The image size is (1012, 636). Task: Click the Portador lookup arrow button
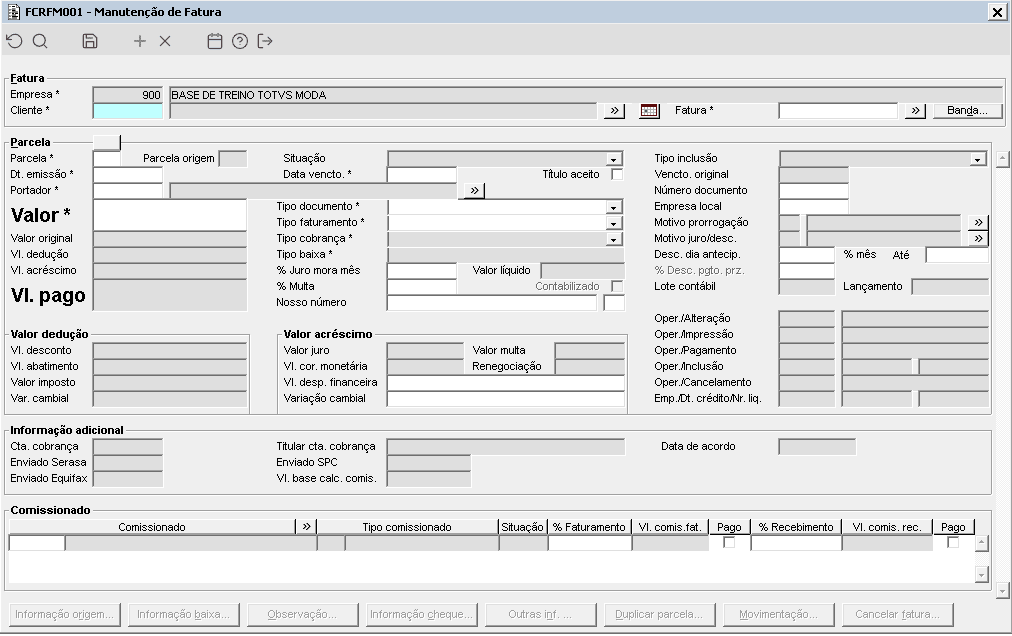pos(474,190)
